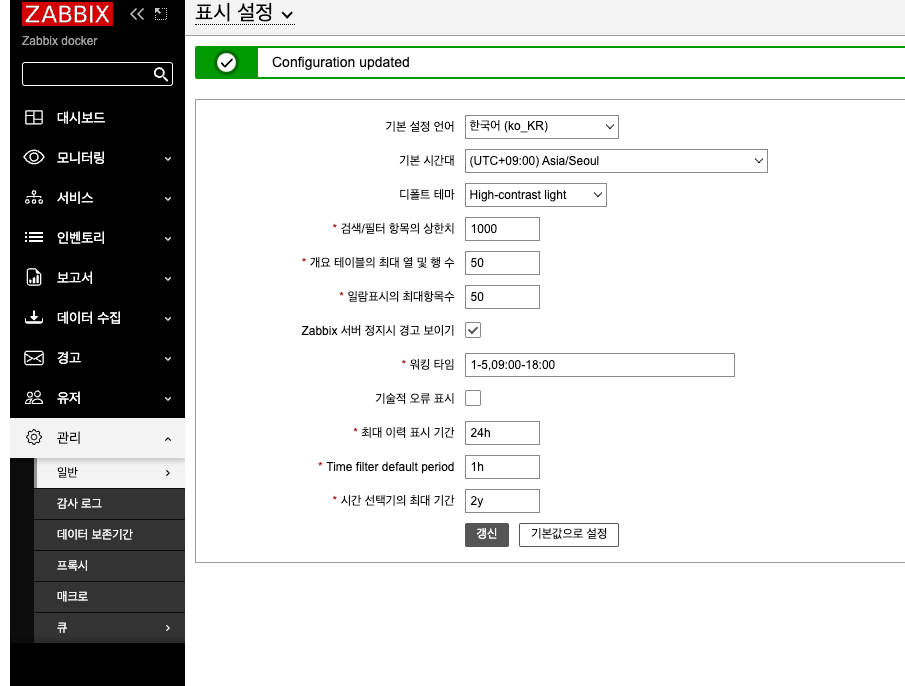Expand 서비스 menu chevron

click(168, 198)
